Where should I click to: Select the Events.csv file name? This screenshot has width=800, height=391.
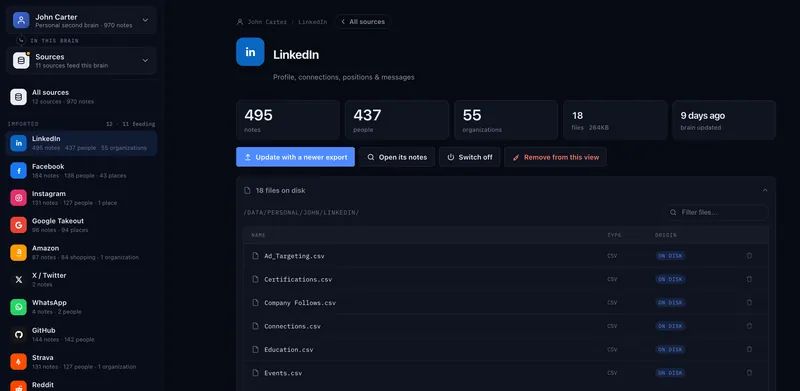(283, 373)
